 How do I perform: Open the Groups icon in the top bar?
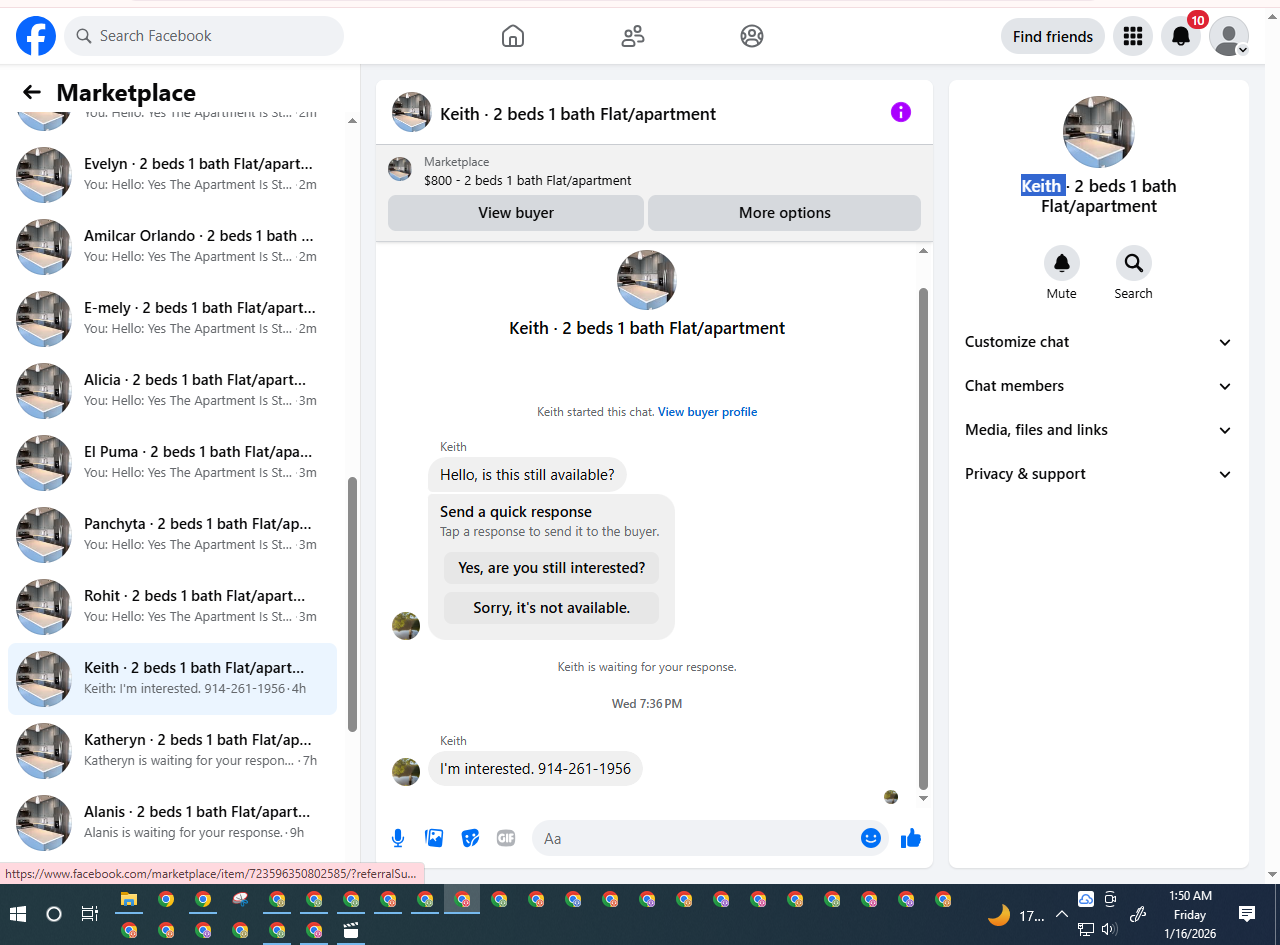pos(752,36)
